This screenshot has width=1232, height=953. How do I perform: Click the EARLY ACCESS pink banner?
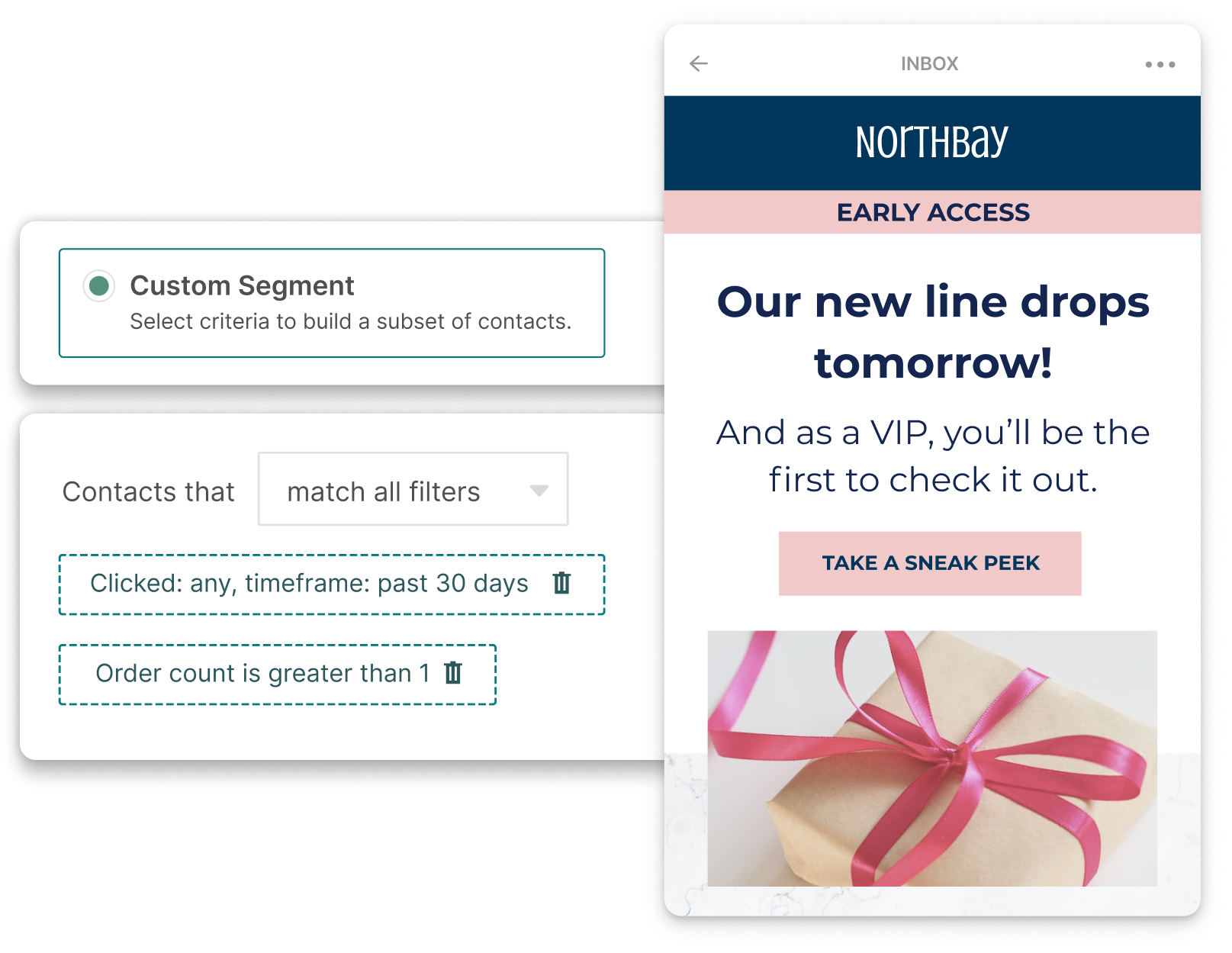[x=932, y=212]
